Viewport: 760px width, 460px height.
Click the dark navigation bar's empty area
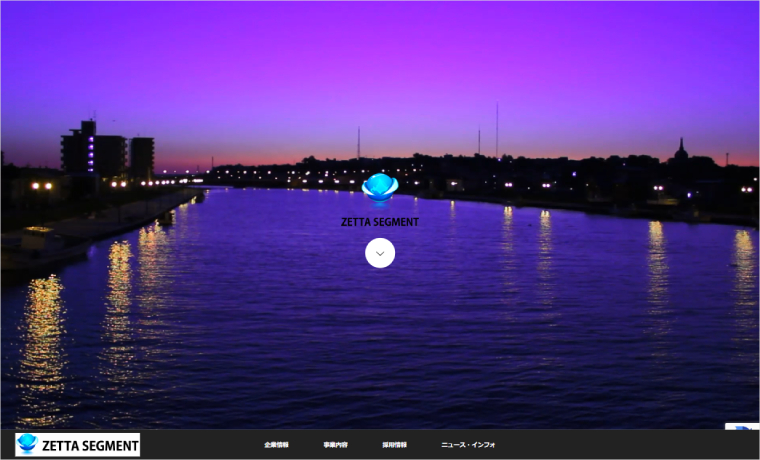tap(620, 445)
